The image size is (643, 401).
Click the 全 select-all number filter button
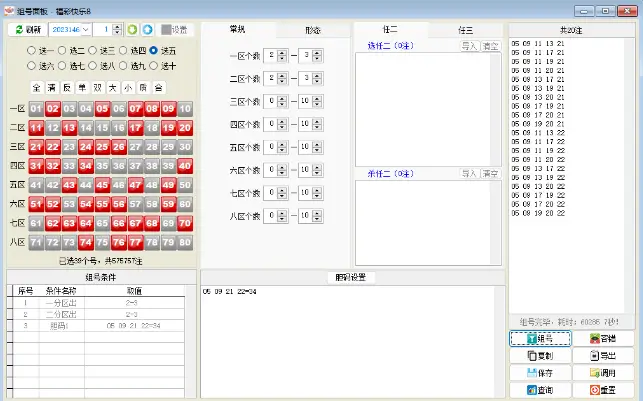point(37,87)
